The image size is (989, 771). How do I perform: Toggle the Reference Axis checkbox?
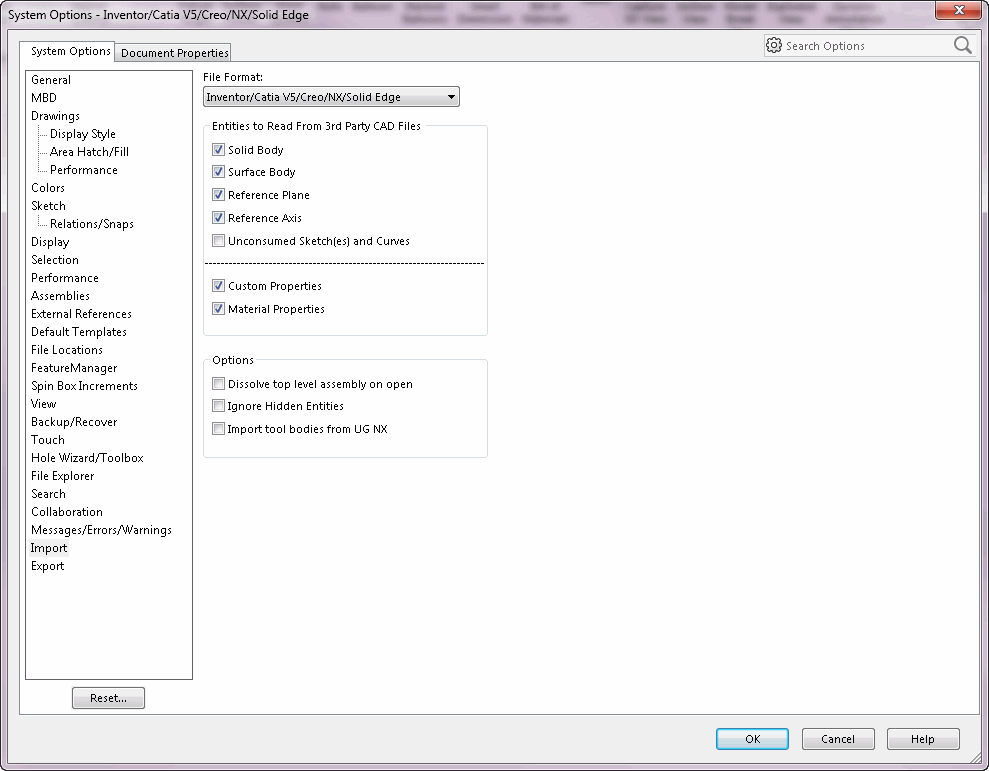(218, 218)
